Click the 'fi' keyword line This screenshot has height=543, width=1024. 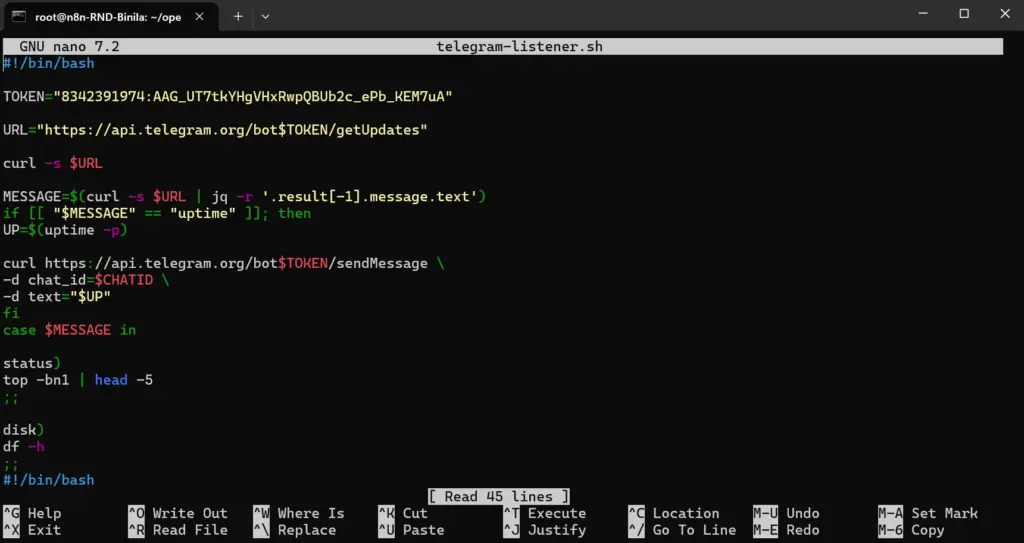11,313
